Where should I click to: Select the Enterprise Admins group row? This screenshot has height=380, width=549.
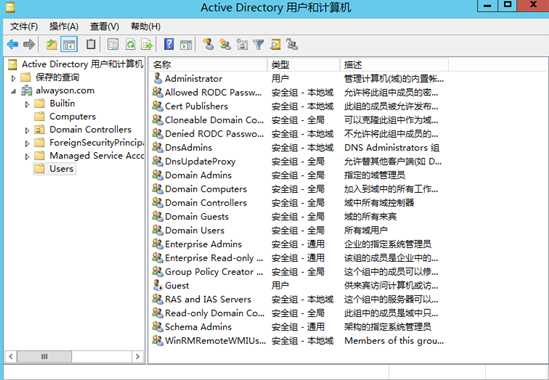[298, 244]
